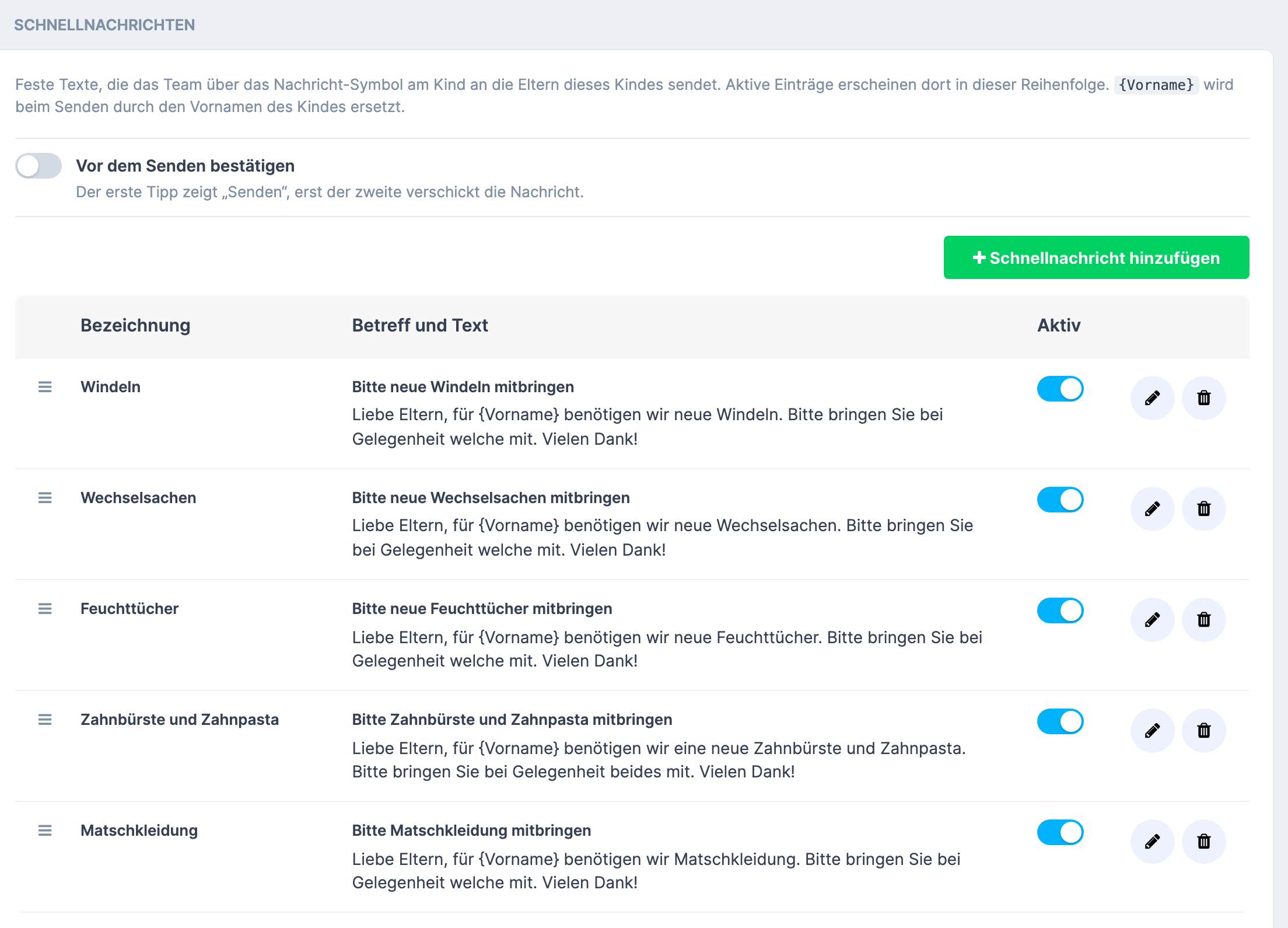Screen dimensions: 1288x928
Task: Click the 'SCHNELLNACHRICHTEN' section heading
Action: [104, 25]
